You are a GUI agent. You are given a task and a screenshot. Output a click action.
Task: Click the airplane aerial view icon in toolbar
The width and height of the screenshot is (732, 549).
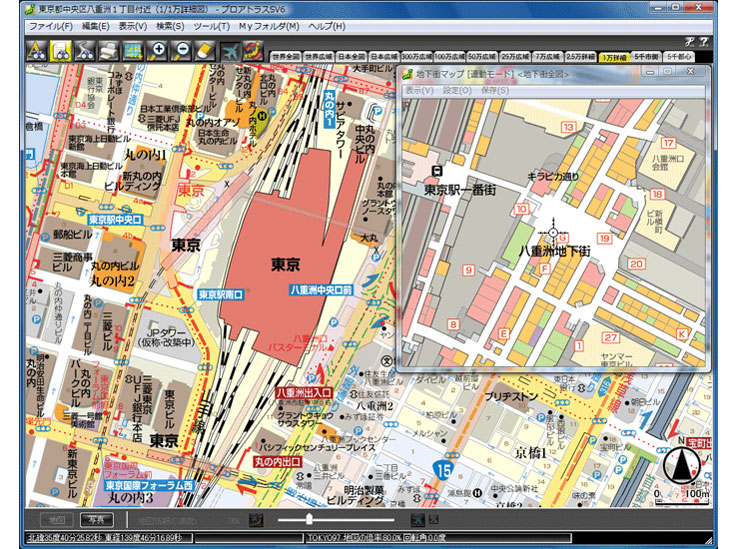[230, 50]
